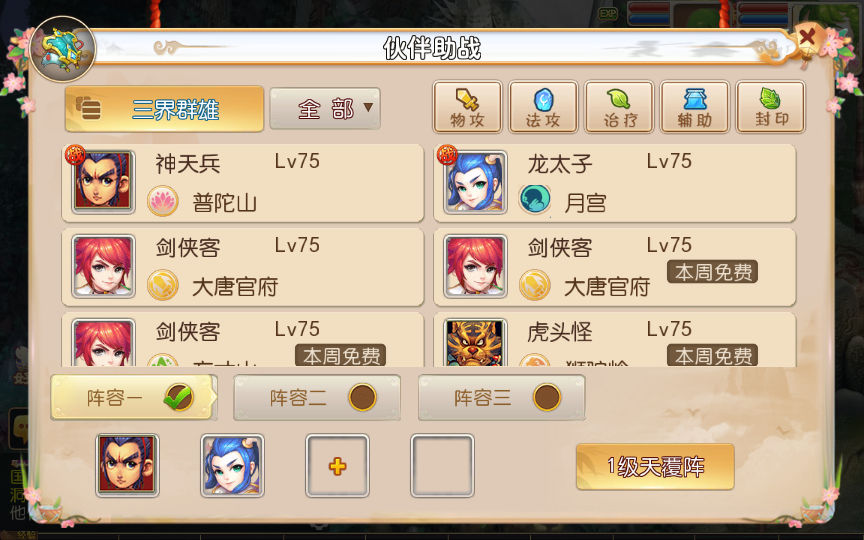The height and width of the screenshot is (540, 864).
Task: Open the 三界群雄 tab
Action: pos(164,109)
